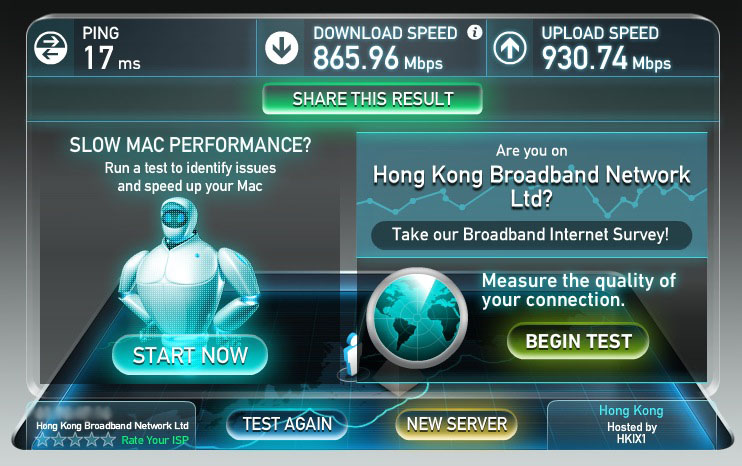The image size is (742, 466).
Task: Choose a New Server button
Action: pyautogui.click(x=457, y=424)
